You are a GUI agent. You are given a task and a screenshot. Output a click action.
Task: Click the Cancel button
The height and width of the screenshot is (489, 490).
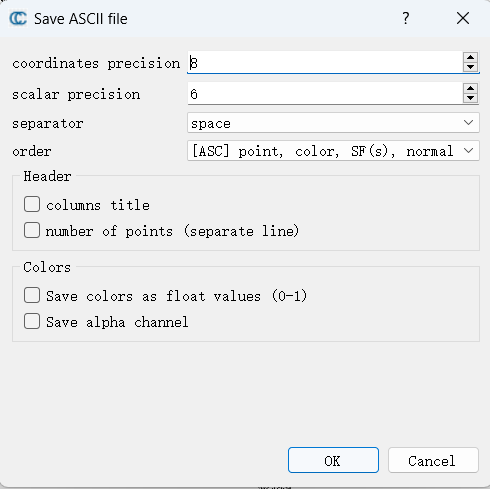(x=433, y=460)
